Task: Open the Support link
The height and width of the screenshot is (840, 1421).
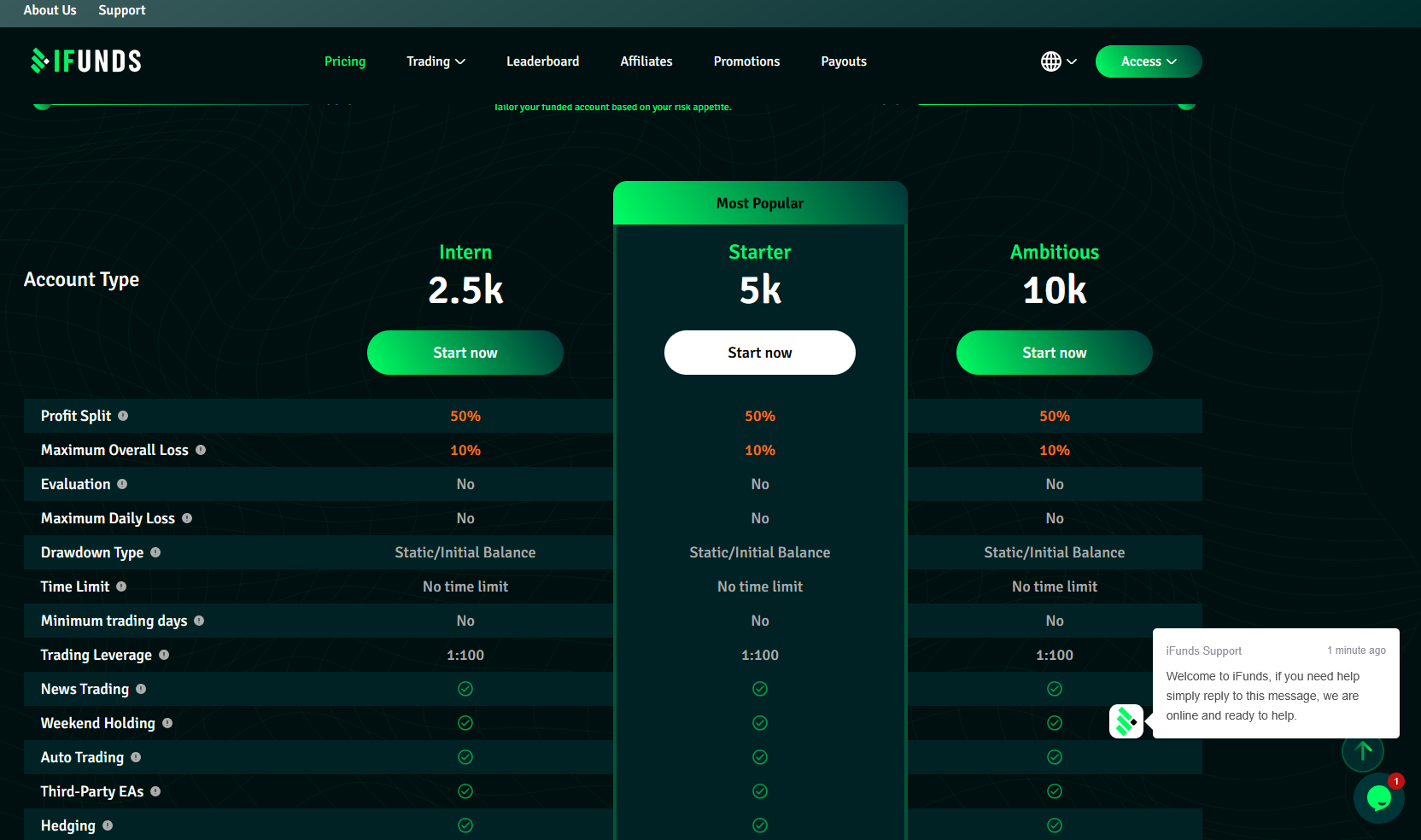Action: 122,10
